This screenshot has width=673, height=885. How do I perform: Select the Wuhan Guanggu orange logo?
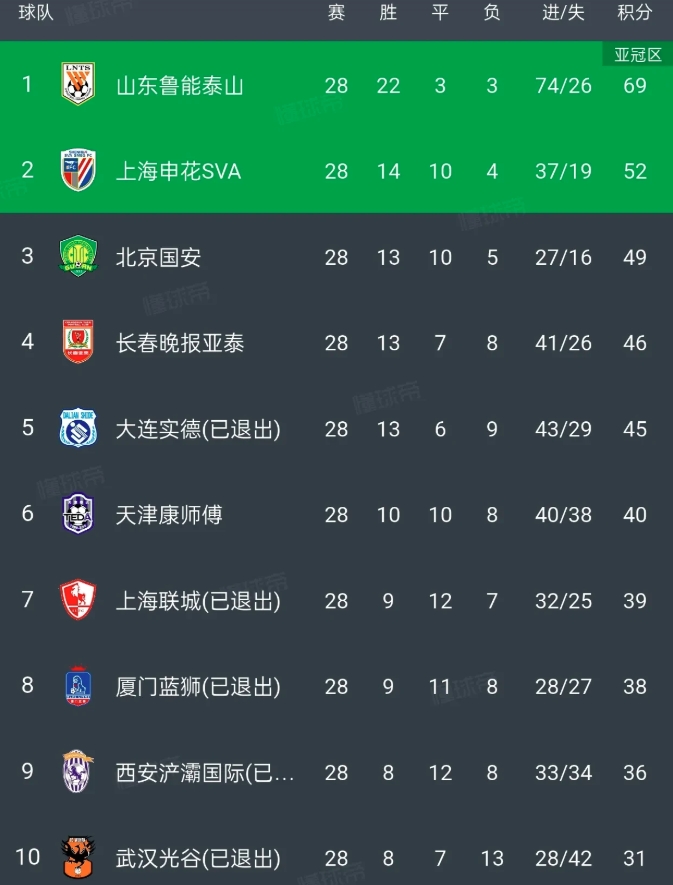click(x=78, y=857)
